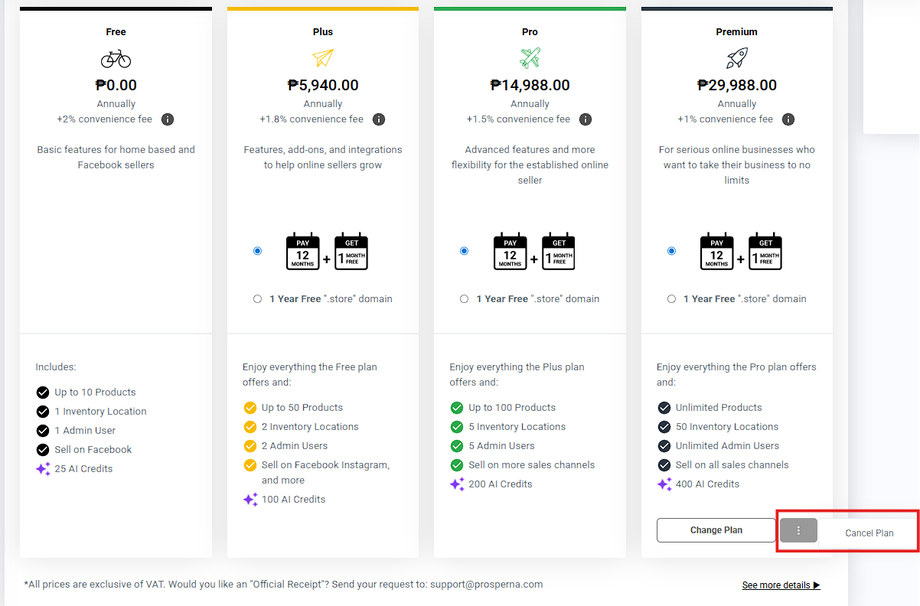Select Premium plan 12 months + 1 free option

[x=672, y=251]
